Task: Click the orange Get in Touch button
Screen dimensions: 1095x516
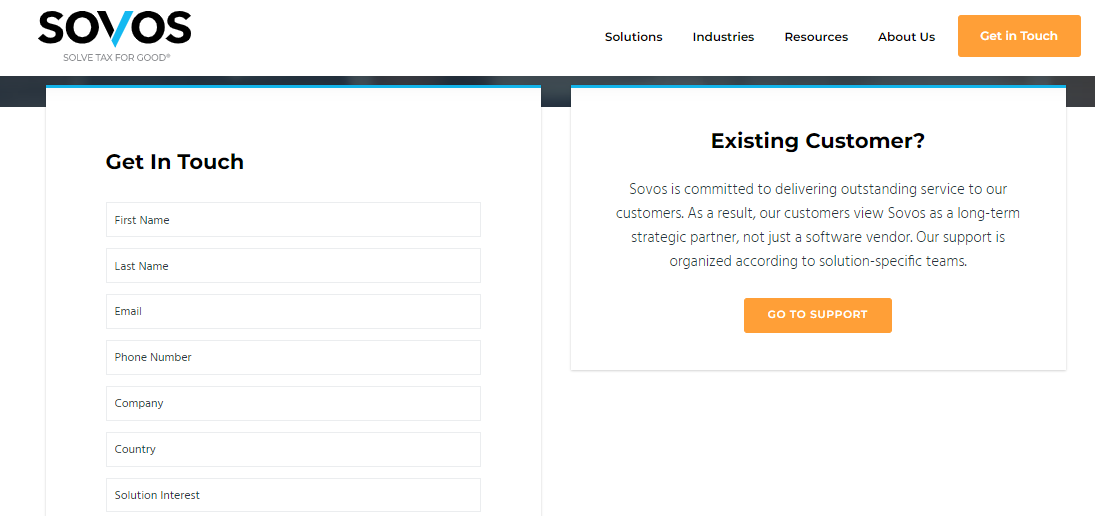Action: pos(1019,36)
